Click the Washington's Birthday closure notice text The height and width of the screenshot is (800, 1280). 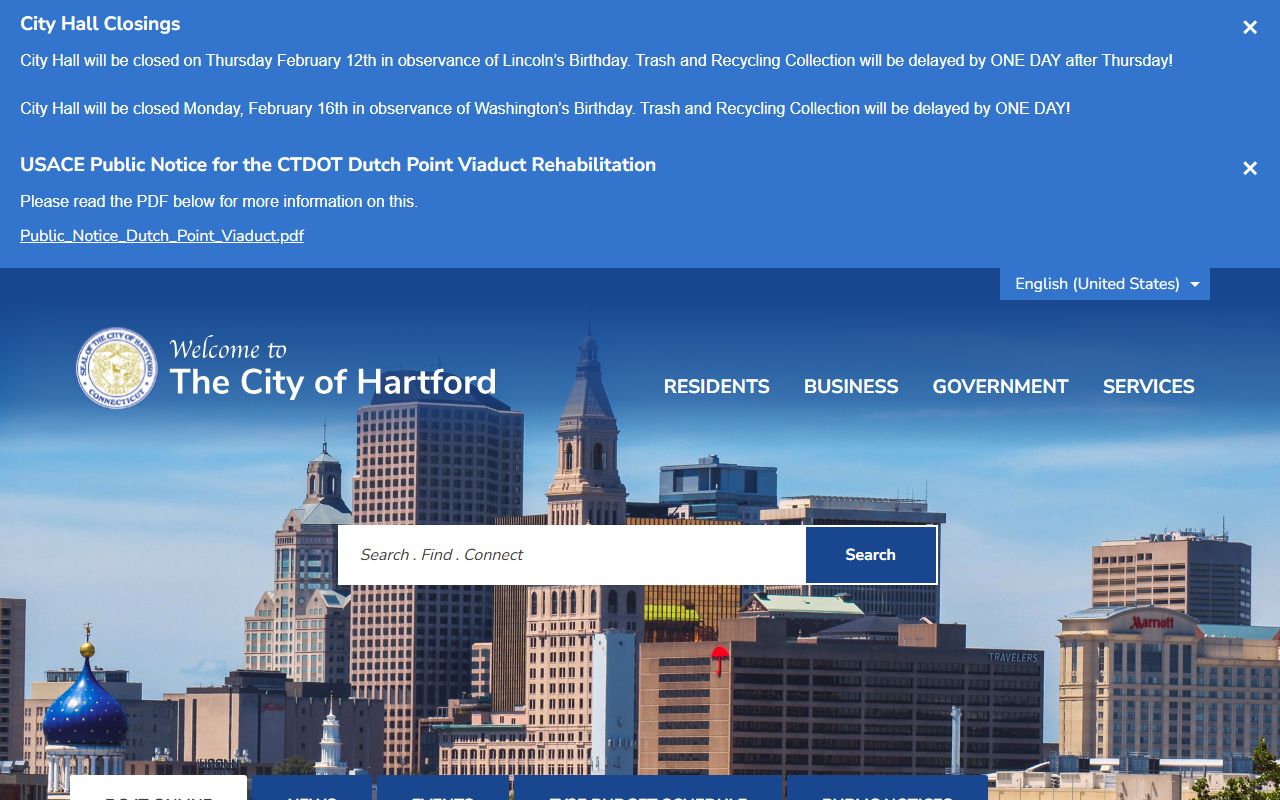[x=545, y=109]
